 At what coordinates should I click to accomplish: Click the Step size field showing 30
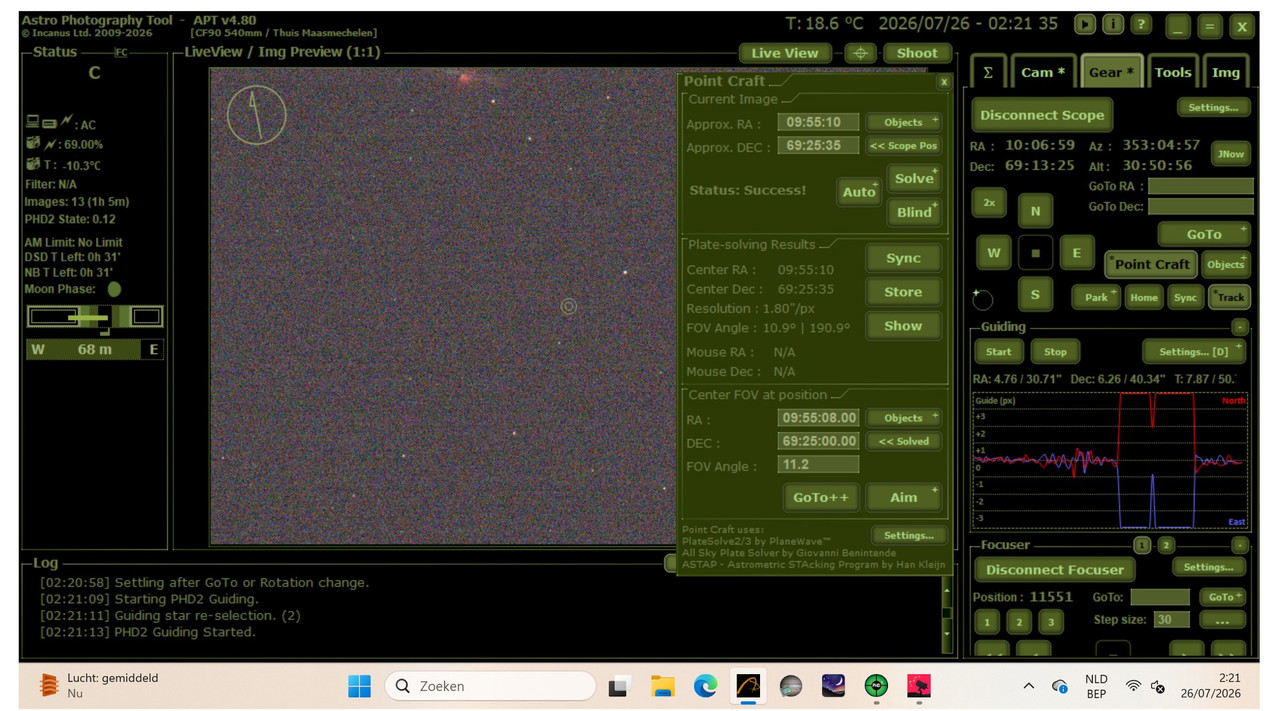(x=1171, y=620)
